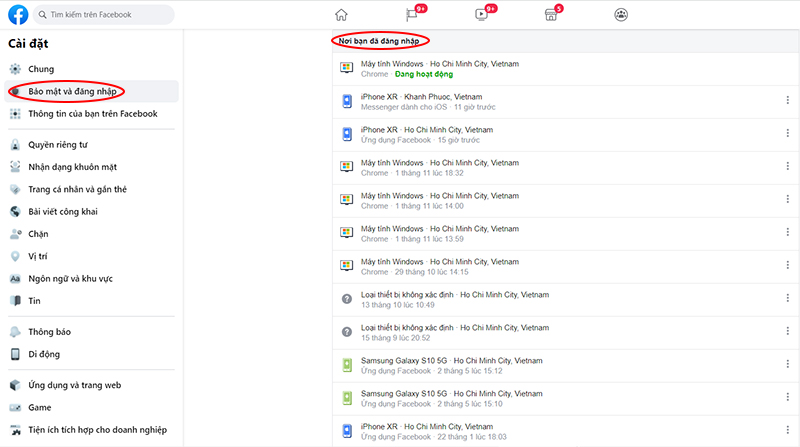Screen dimensions: 800x447
Task: Click the Quyền riêng tư lock icon
Action: [x=15, y=145]
